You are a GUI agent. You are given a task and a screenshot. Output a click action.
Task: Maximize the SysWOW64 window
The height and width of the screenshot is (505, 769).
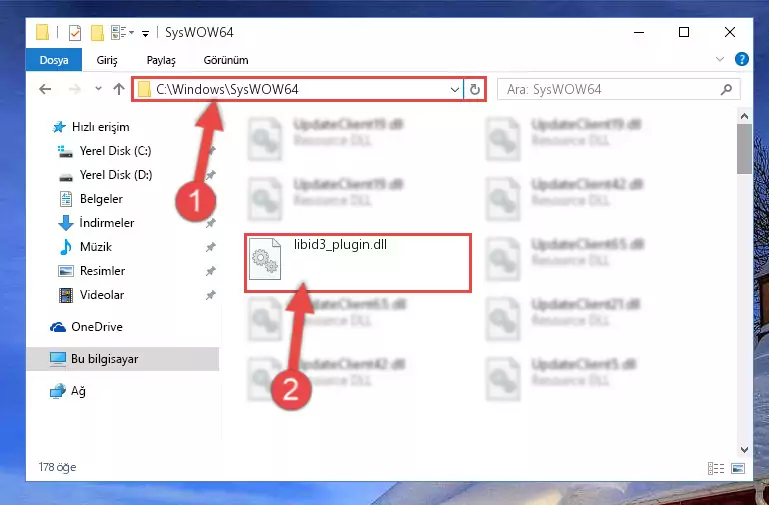coord(684,33)
